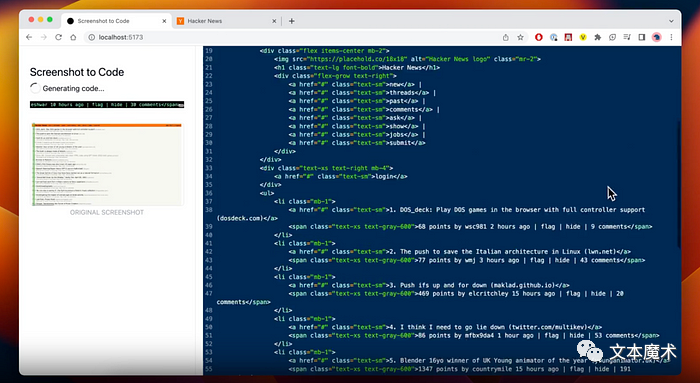Click the '86 points by mfbx9da4' code line
The height and width of the screenshot is (383, 700).
(x=474, y=336)
